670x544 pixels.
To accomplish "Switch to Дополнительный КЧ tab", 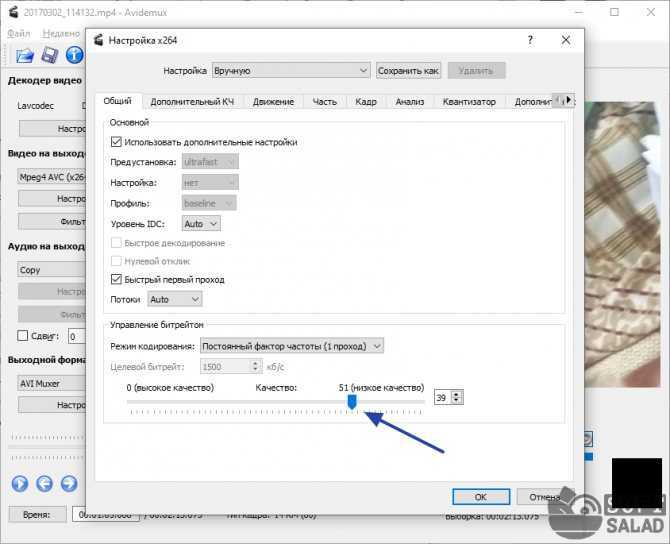I will tap(192, 102).
